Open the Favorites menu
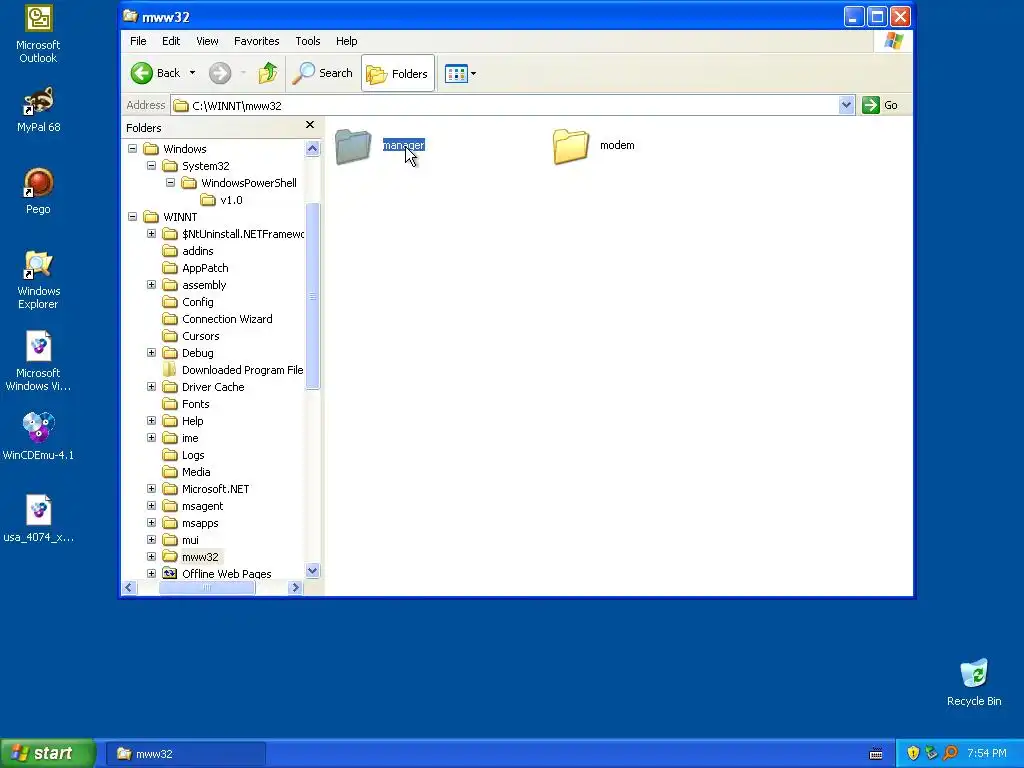The width and height of the screenshot is (1024, 768). [x=257, y=40]
